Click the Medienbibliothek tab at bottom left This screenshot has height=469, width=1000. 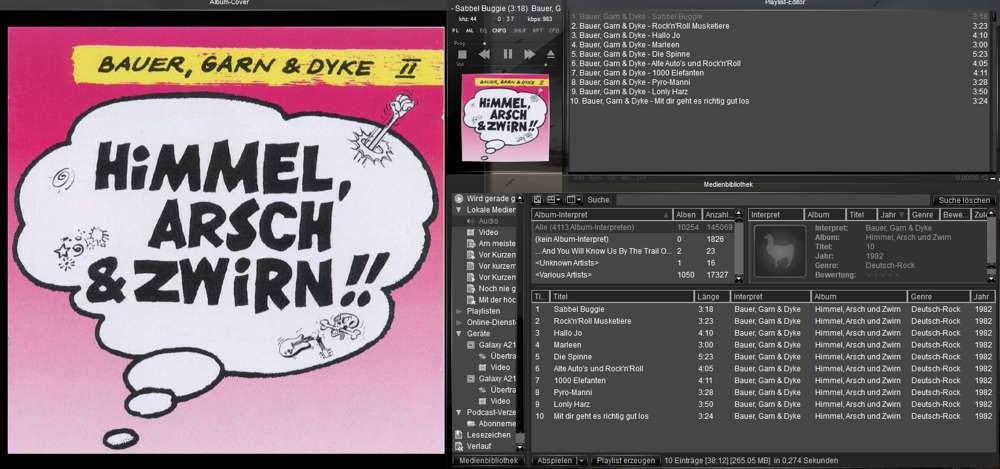click(x=488, y=460)
